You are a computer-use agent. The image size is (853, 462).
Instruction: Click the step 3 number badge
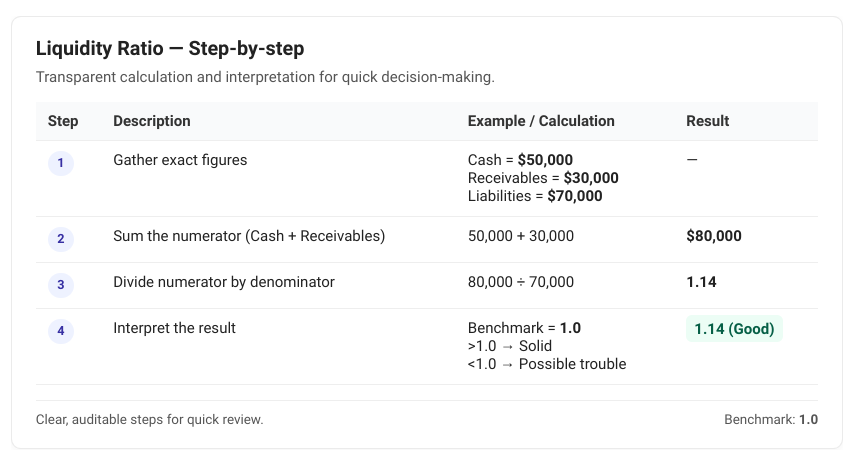[x=61, y=285]
